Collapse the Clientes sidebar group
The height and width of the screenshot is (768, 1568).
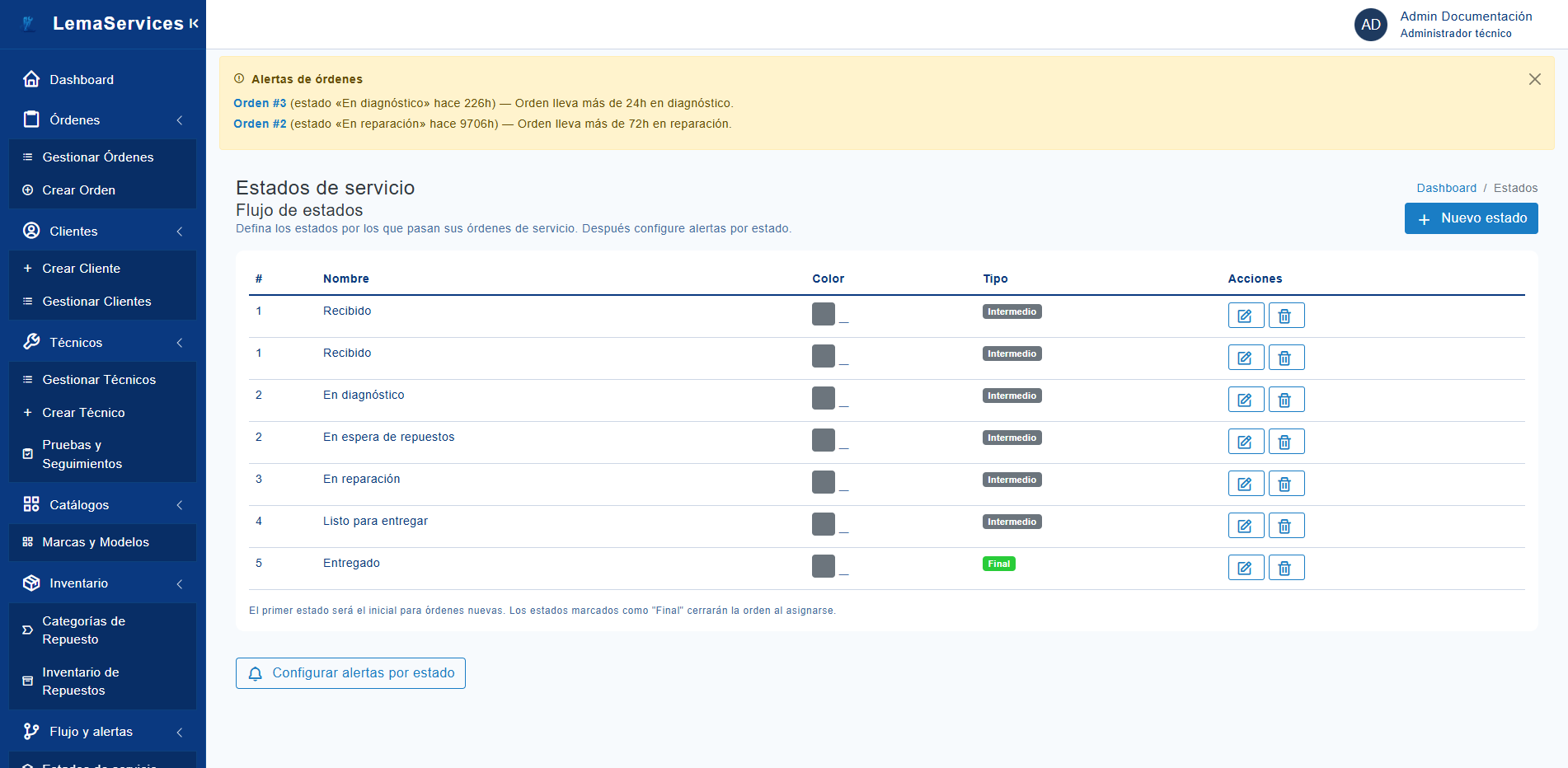coord(180,232)
